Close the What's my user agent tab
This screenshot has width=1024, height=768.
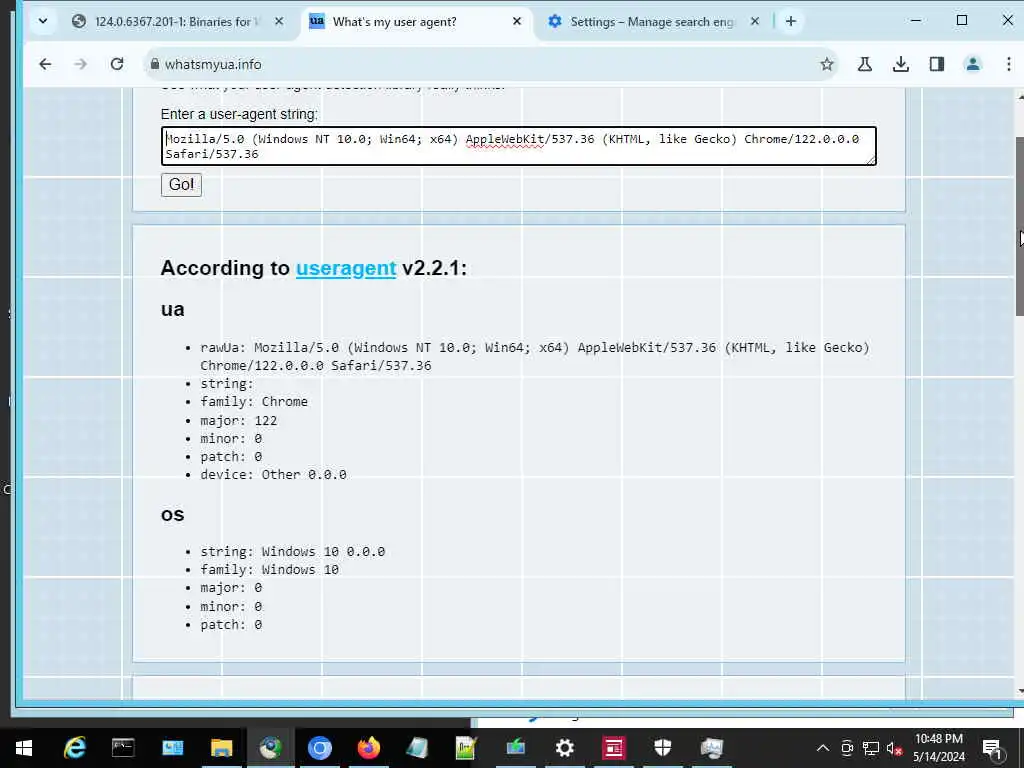(x=517, y=22)
